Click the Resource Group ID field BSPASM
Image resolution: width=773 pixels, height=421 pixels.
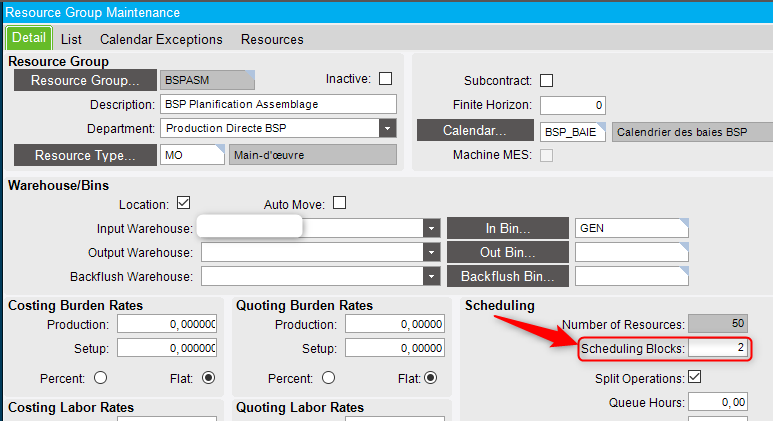[x=207, y=80]
